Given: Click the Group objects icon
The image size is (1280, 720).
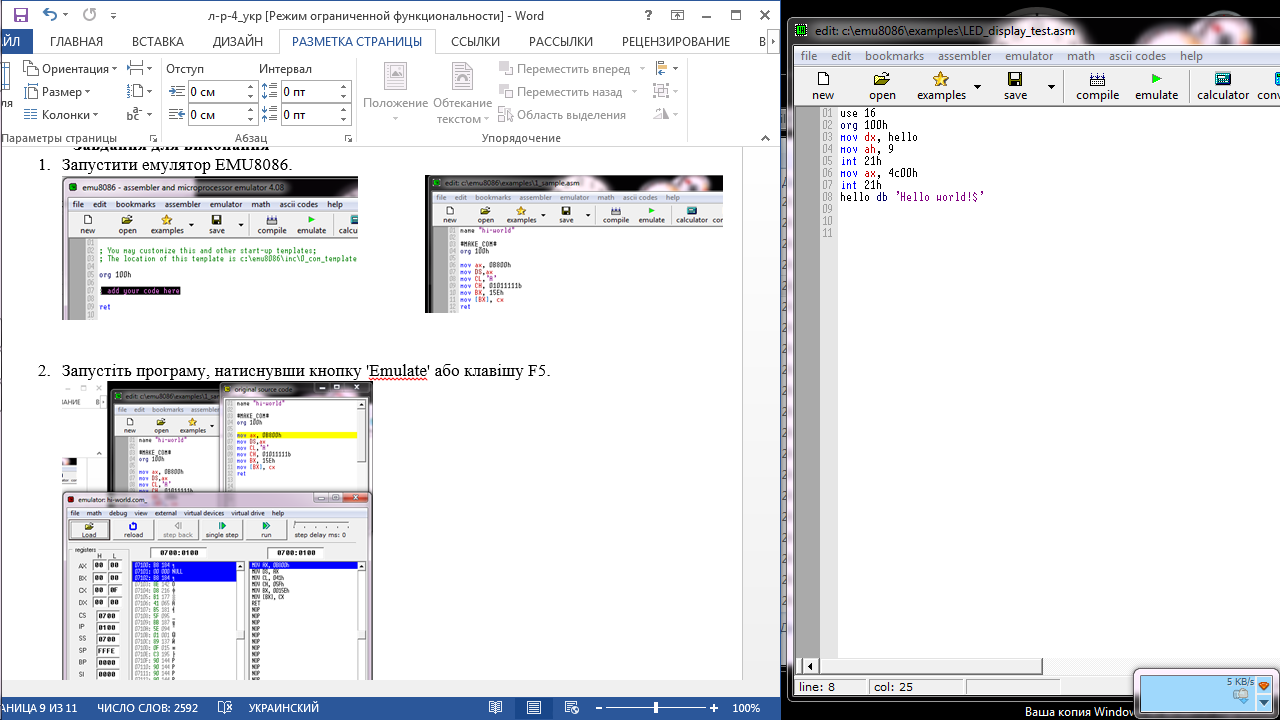Looking at the screenshot, I should click(x=666, y=91).
